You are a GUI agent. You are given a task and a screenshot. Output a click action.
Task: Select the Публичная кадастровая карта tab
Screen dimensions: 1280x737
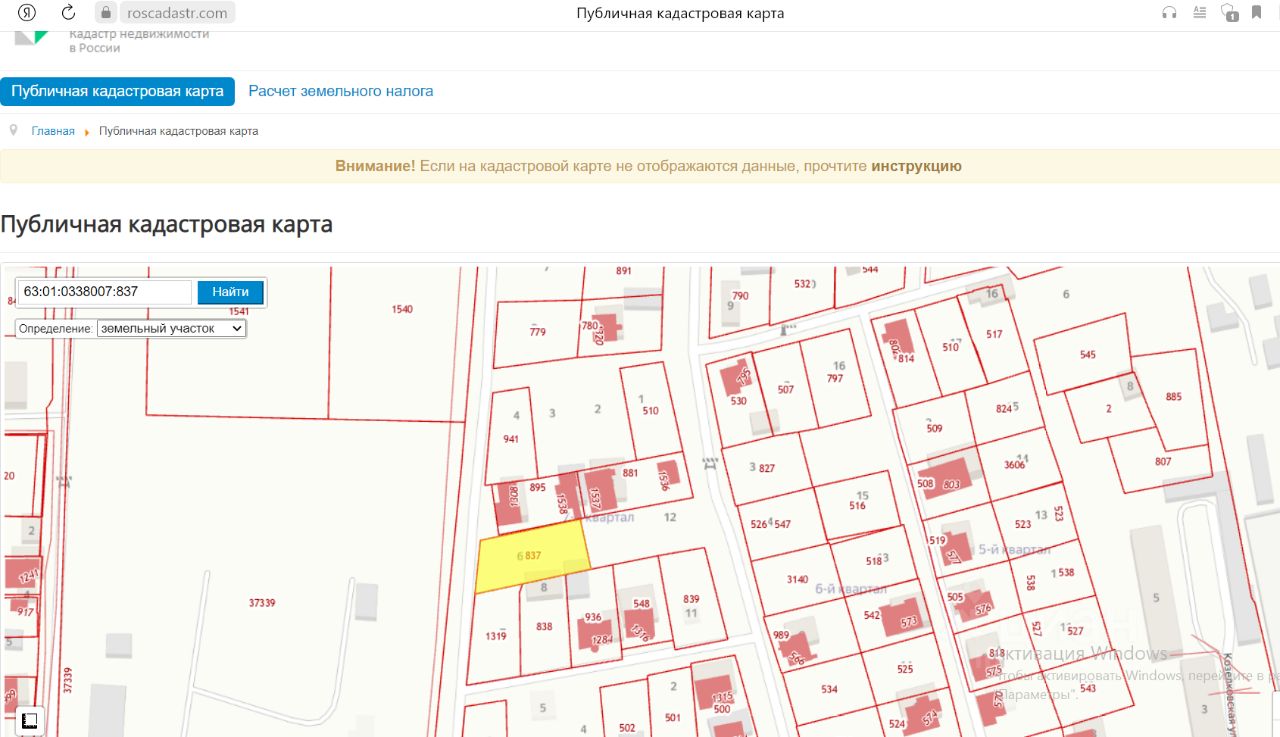(x=117, y=91)
